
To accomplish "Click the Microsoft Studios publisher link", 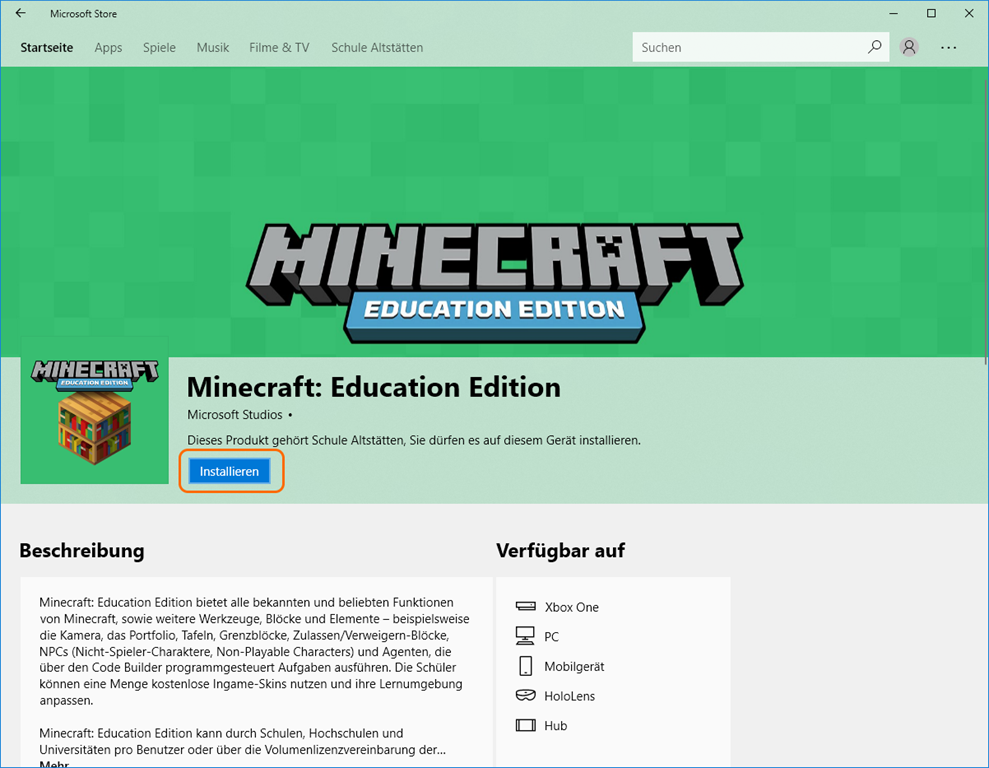I will (x=235, y=414).
